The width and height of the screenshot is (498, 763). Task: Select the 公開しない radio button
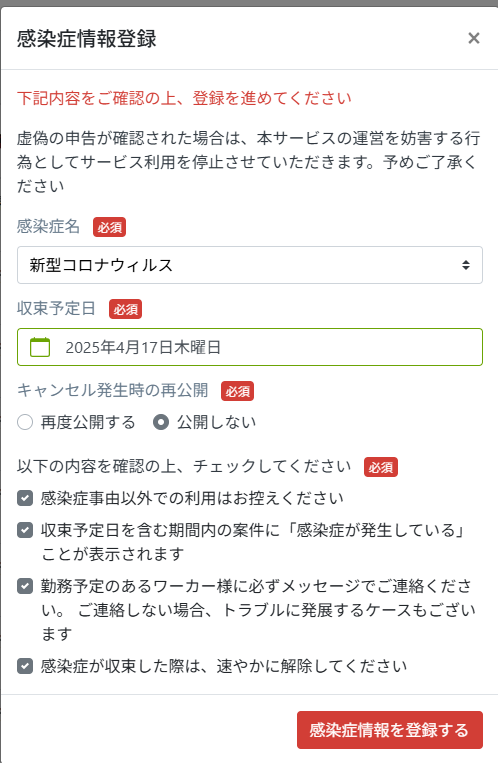[161, 422]
